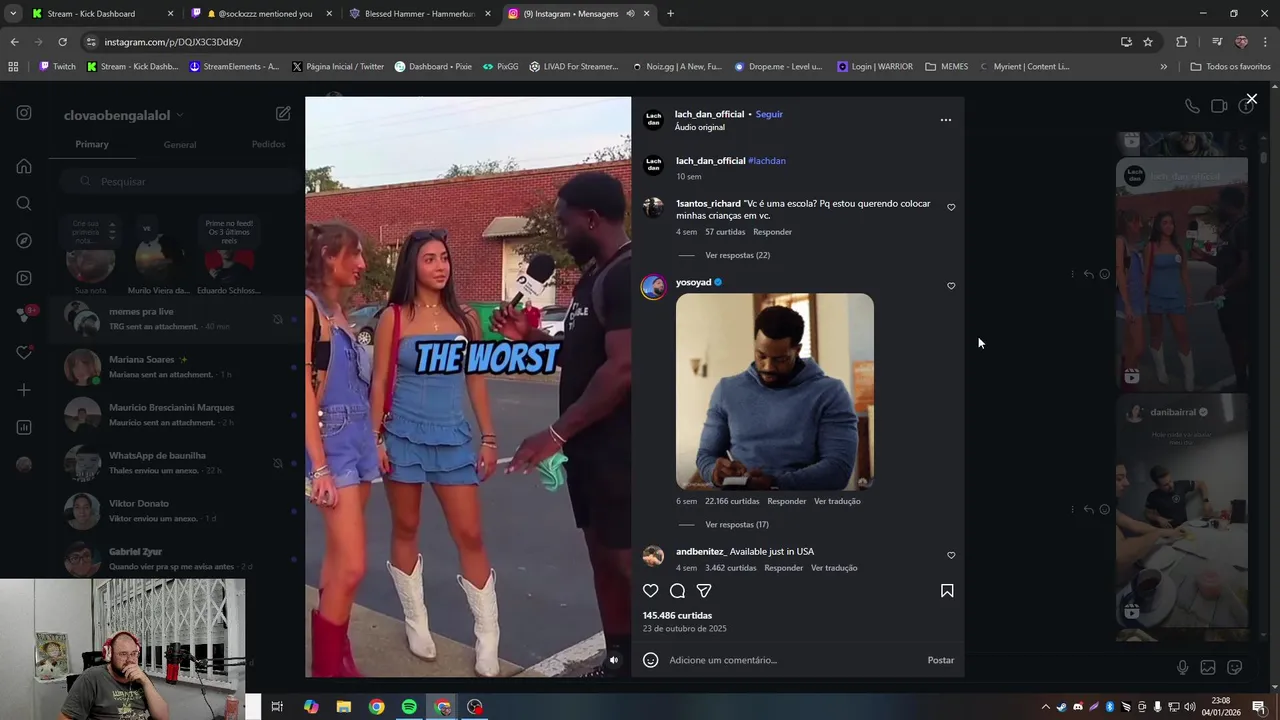Click Postar to submit comment
This screenshot has width=1280, height=720.
pyautogui.click(x=941, y=660)
